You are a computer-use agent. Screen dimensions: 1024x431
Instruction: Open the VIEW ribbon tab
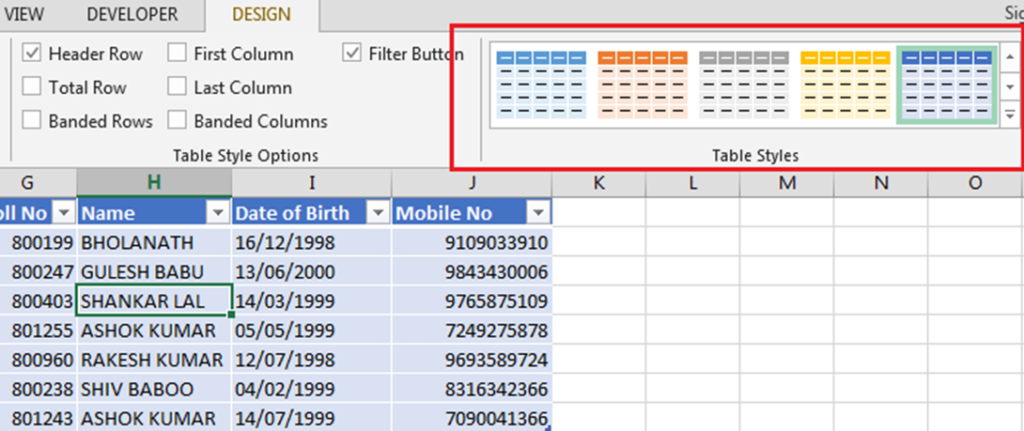point(24,15)
